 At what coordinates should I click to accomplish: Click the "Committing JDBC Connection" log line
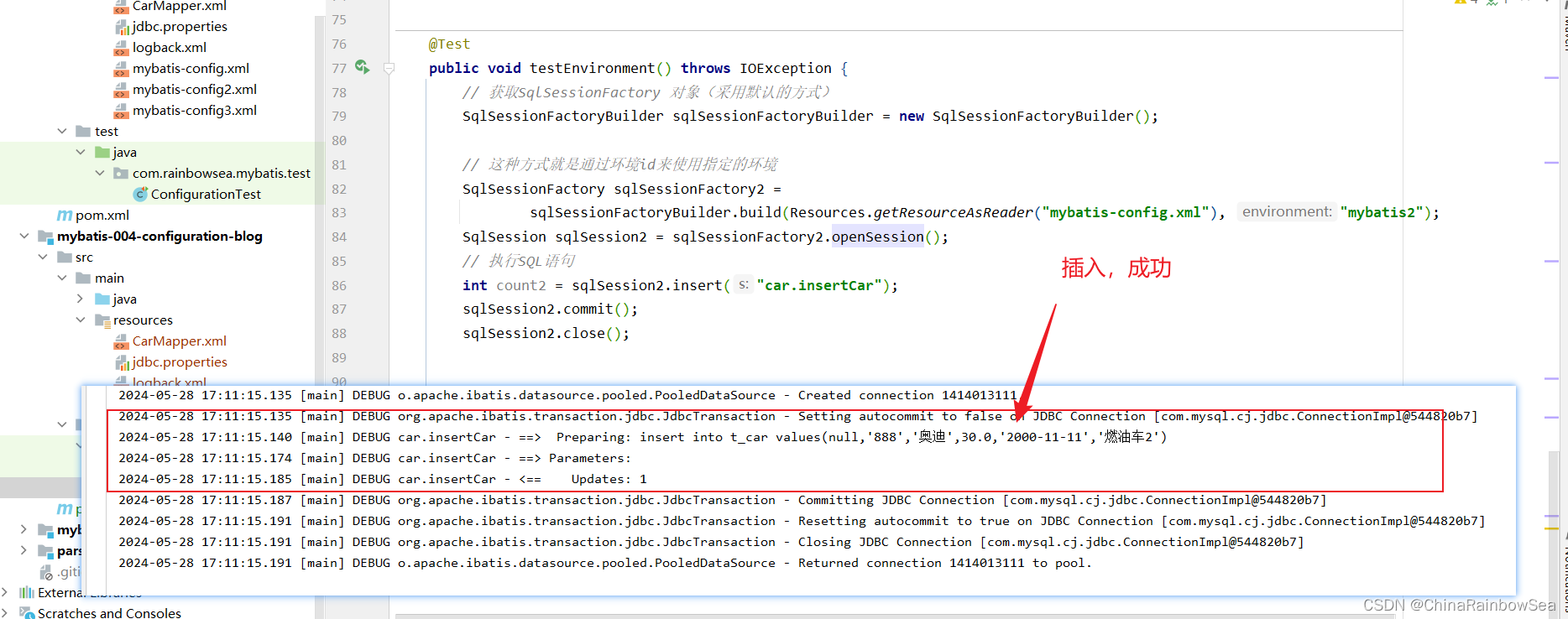(x=723, y=501)
